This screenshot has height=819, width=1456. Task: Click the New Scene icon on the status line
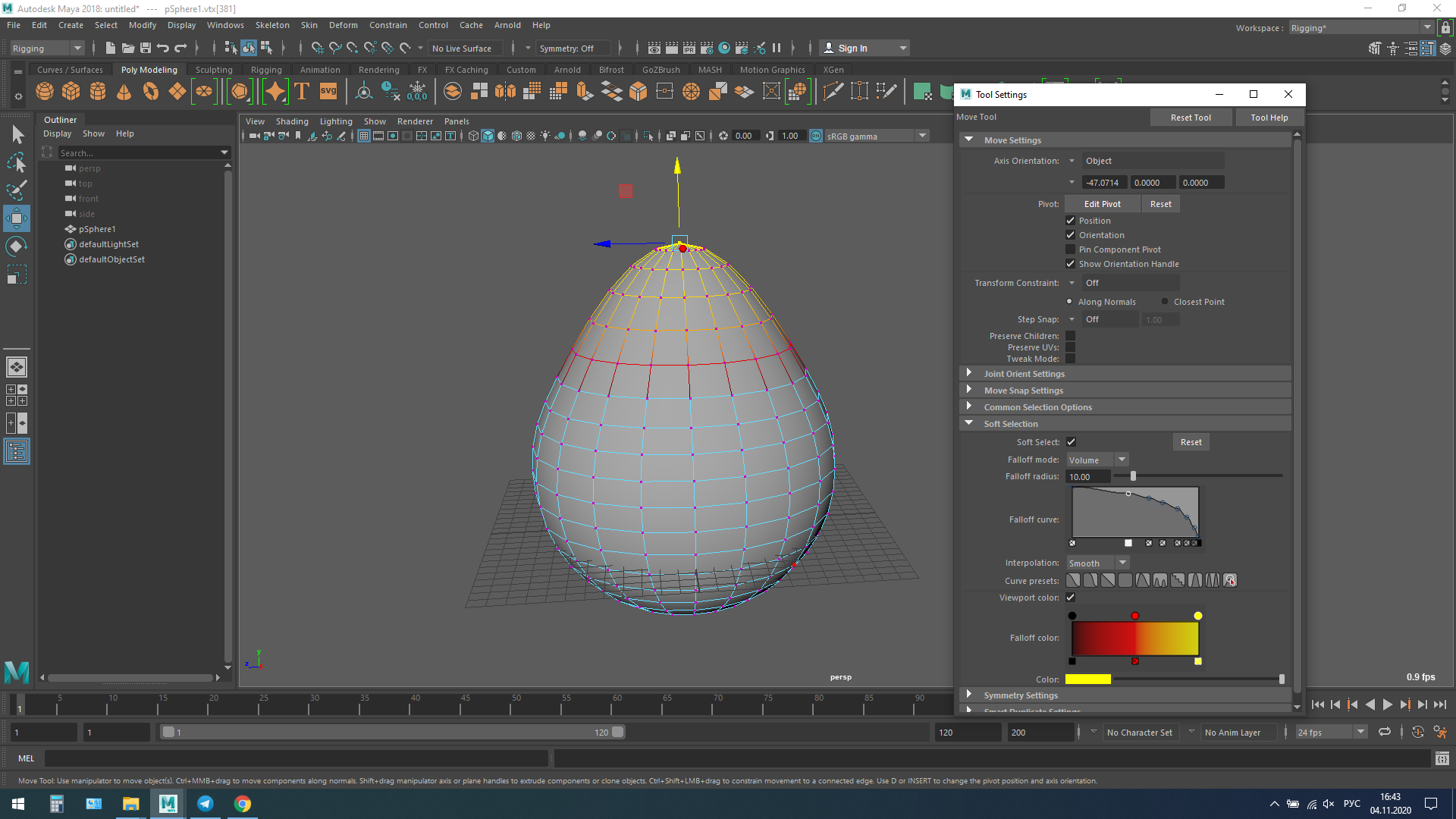coord(110,48)
